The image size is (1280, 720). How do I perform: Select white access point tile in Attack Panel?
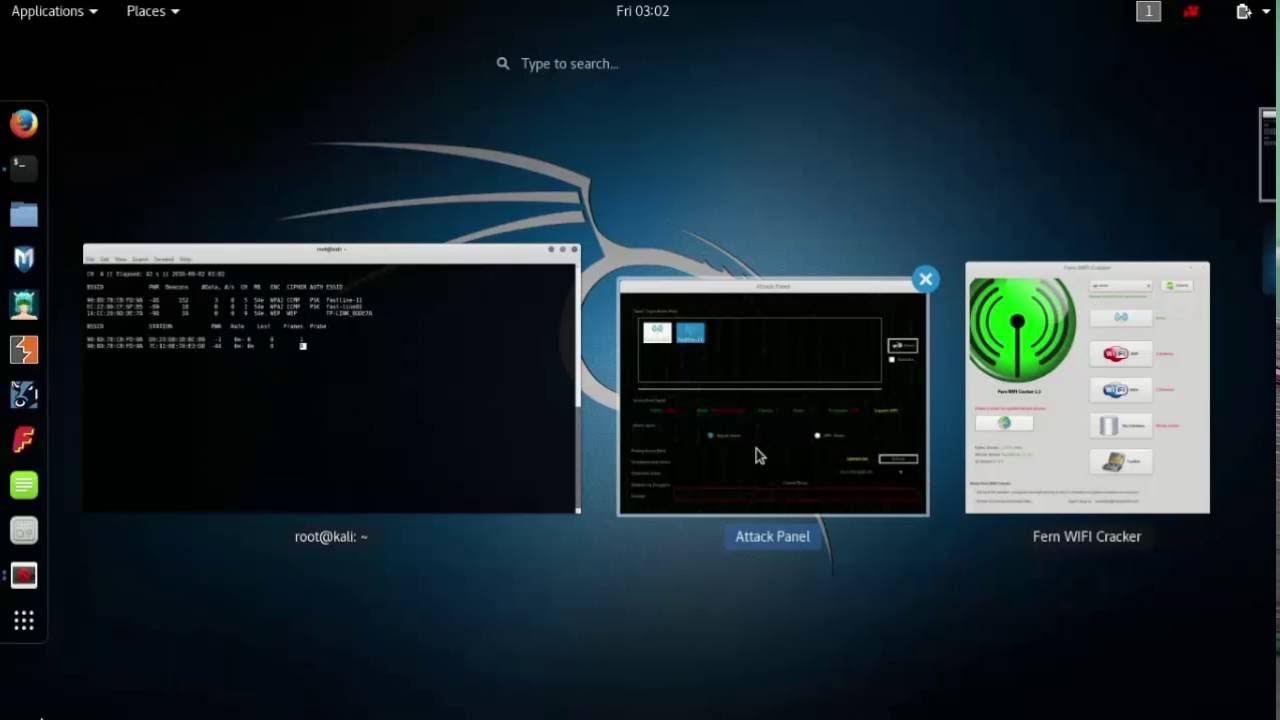657,332
